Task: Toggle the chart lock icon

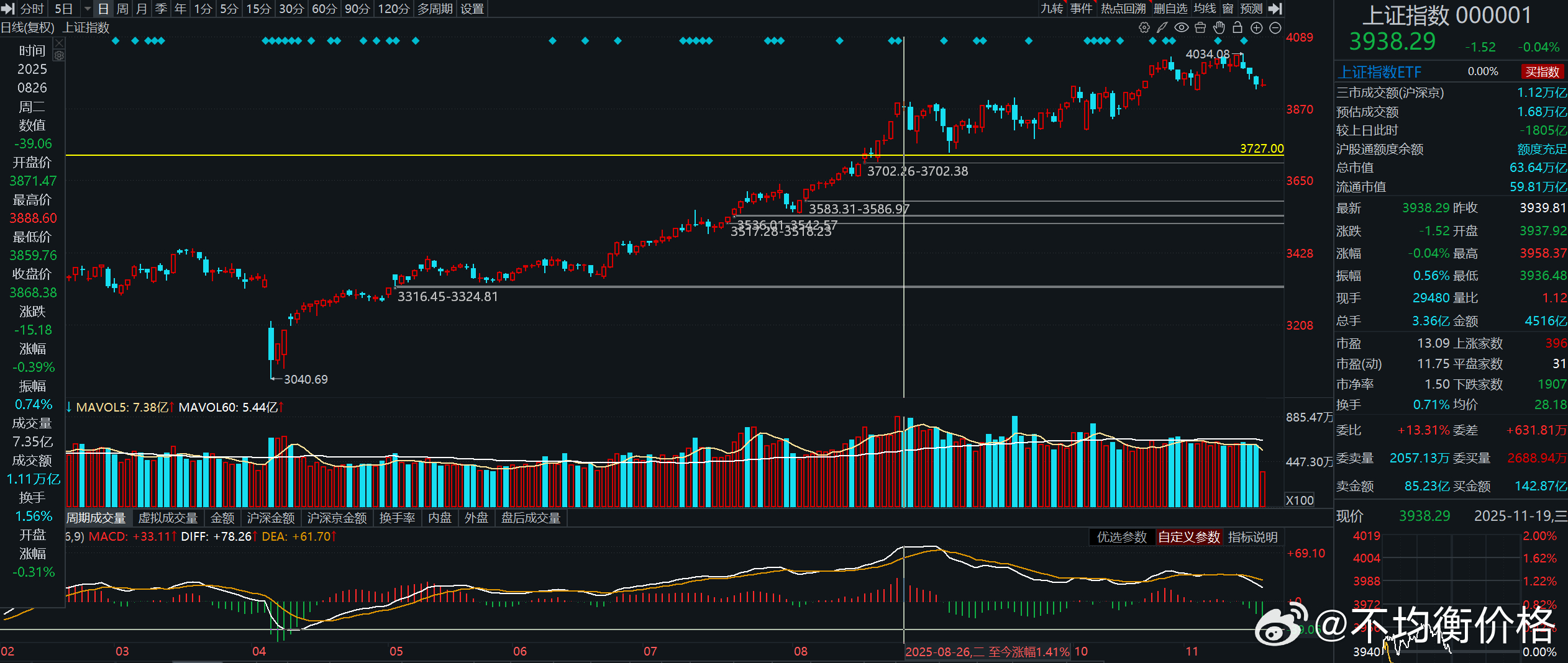Action: point(1238,27)
